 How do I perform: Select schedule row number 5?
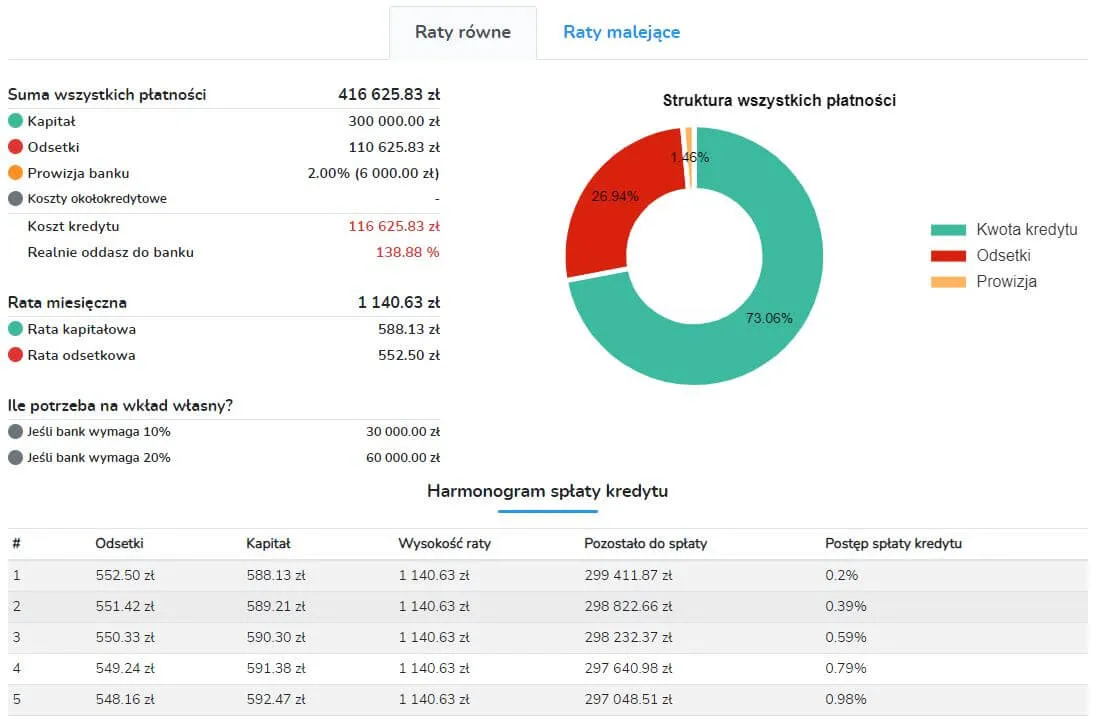(546, 700)
